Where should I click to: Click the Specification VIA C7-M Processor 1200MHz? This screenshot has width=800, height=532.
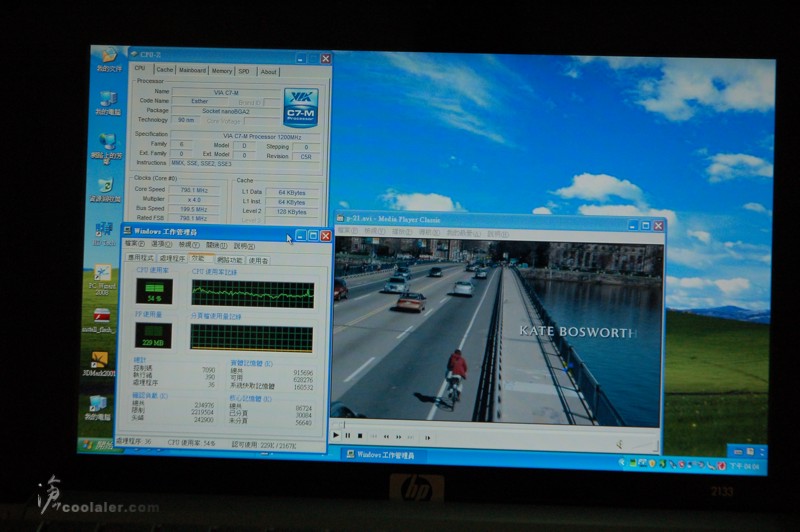click(246, 136)
